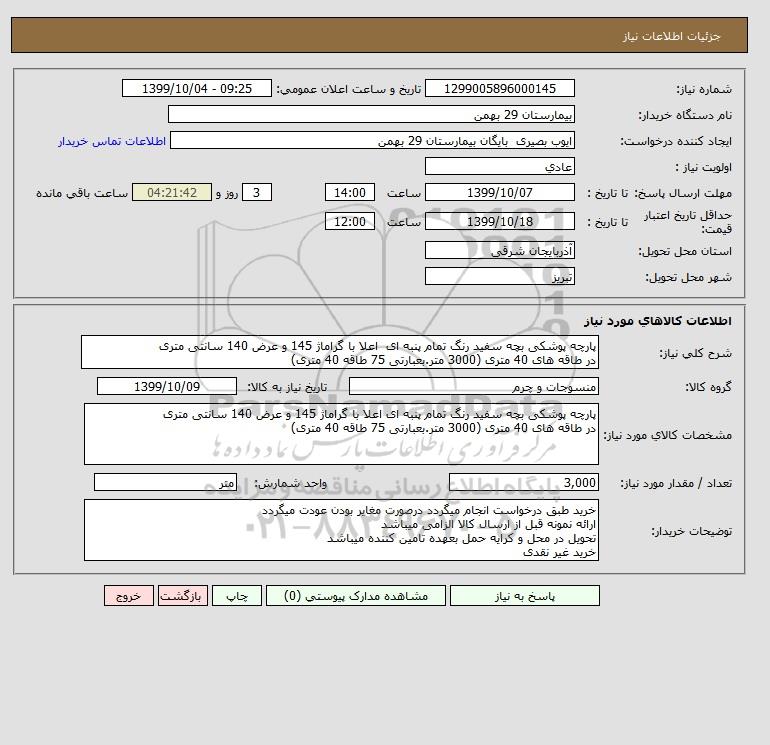Image resolution: width=770 pixels, height=745 pixels.
Task: Click the نام دستگاه خریدار label
Action: click(x=685, y=115)
